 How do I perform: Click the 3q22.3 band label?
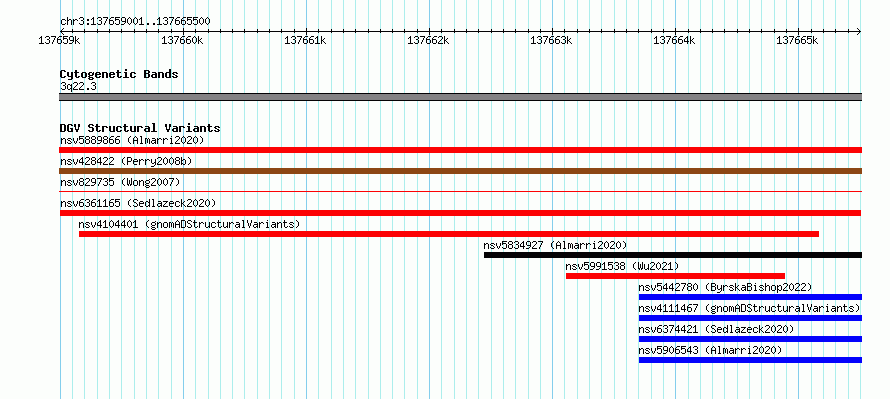pyautogui.click(x=77, y=87)
